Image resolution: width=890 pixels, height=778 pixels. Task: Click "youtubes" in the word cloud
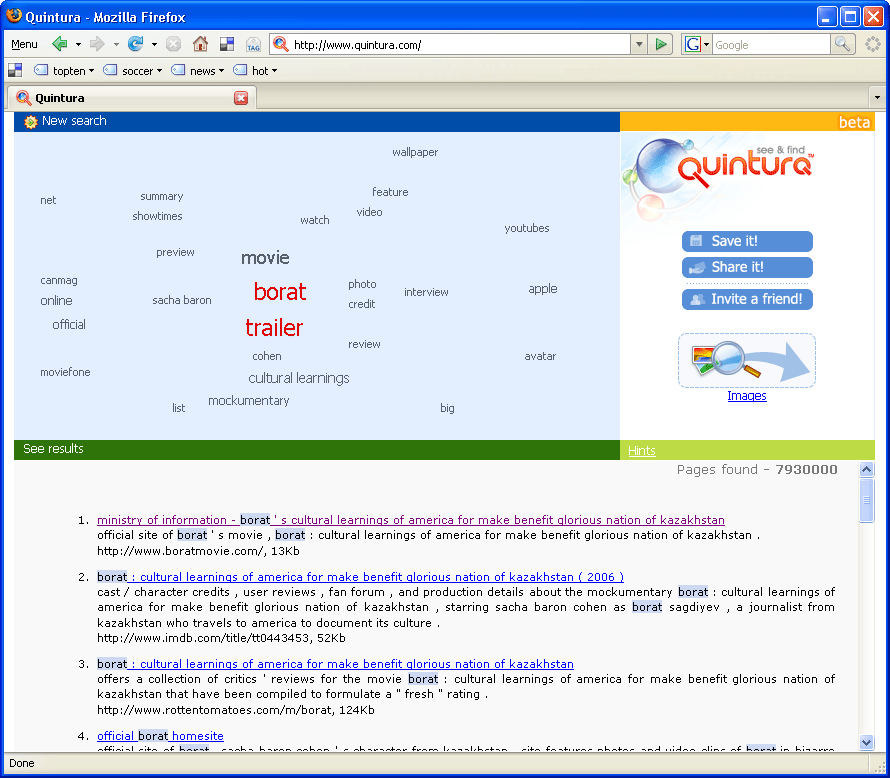coord(527,228)
